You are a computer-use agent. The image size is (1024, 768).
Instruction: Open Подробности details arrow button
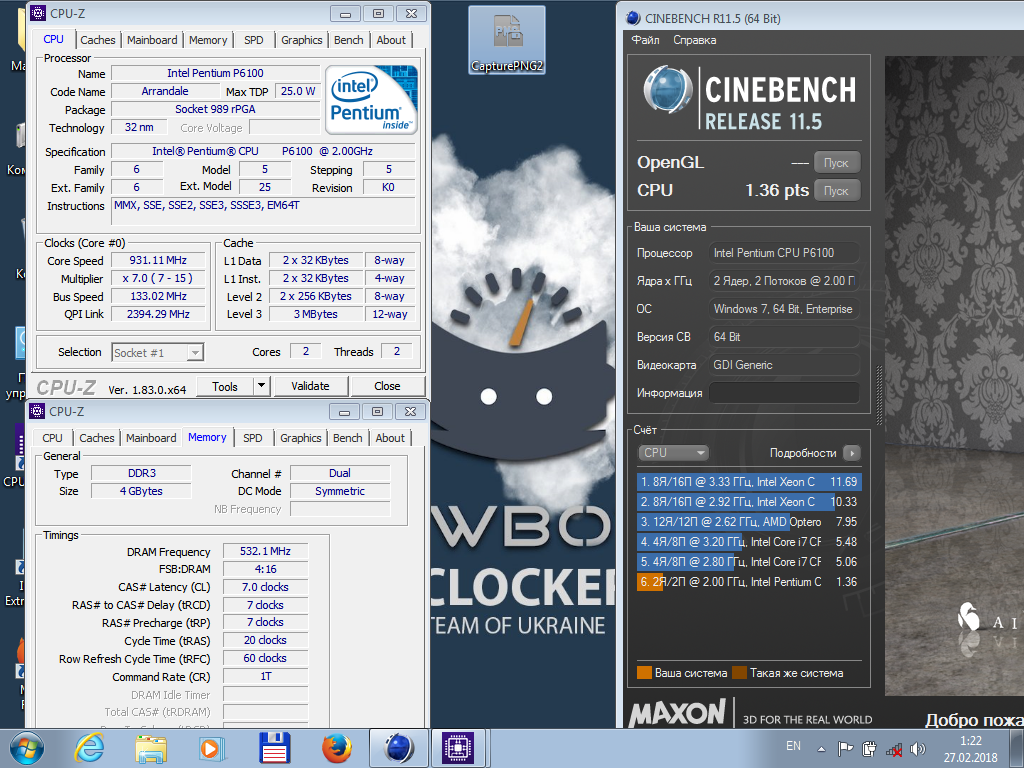(852, 453)
